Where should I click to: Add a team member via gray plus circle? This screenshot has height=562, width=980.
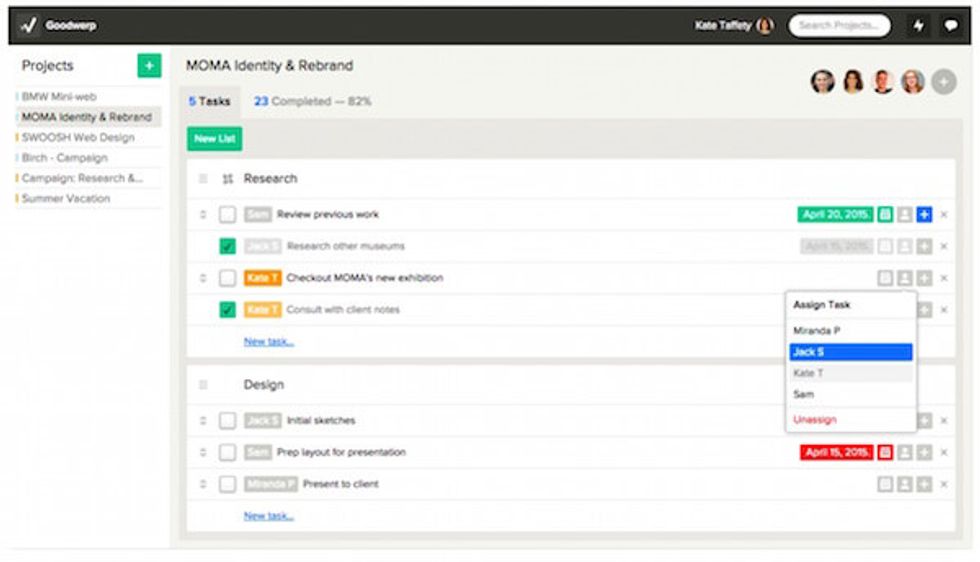[x=943, y=82]
